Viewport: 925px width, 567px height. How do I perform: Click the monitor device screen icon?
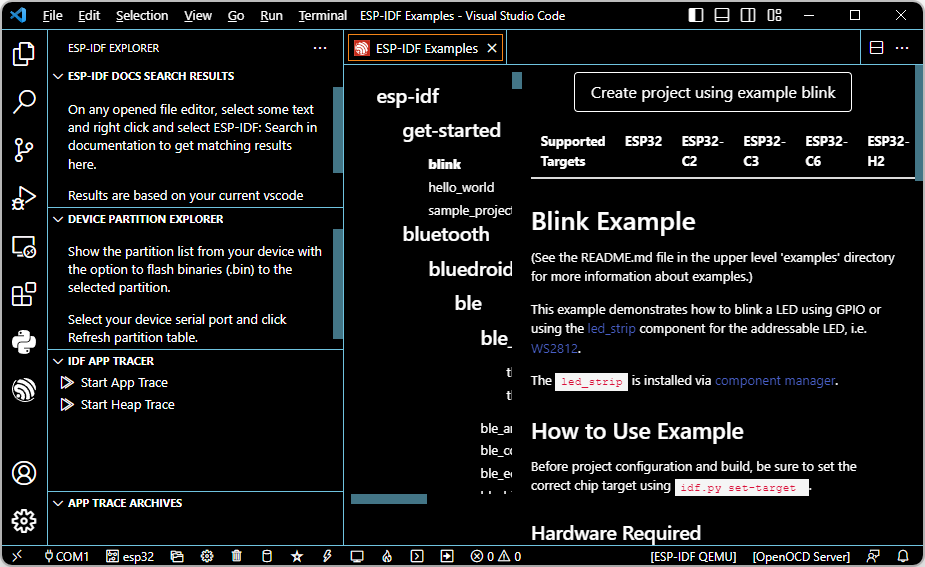tap(357, 556)
